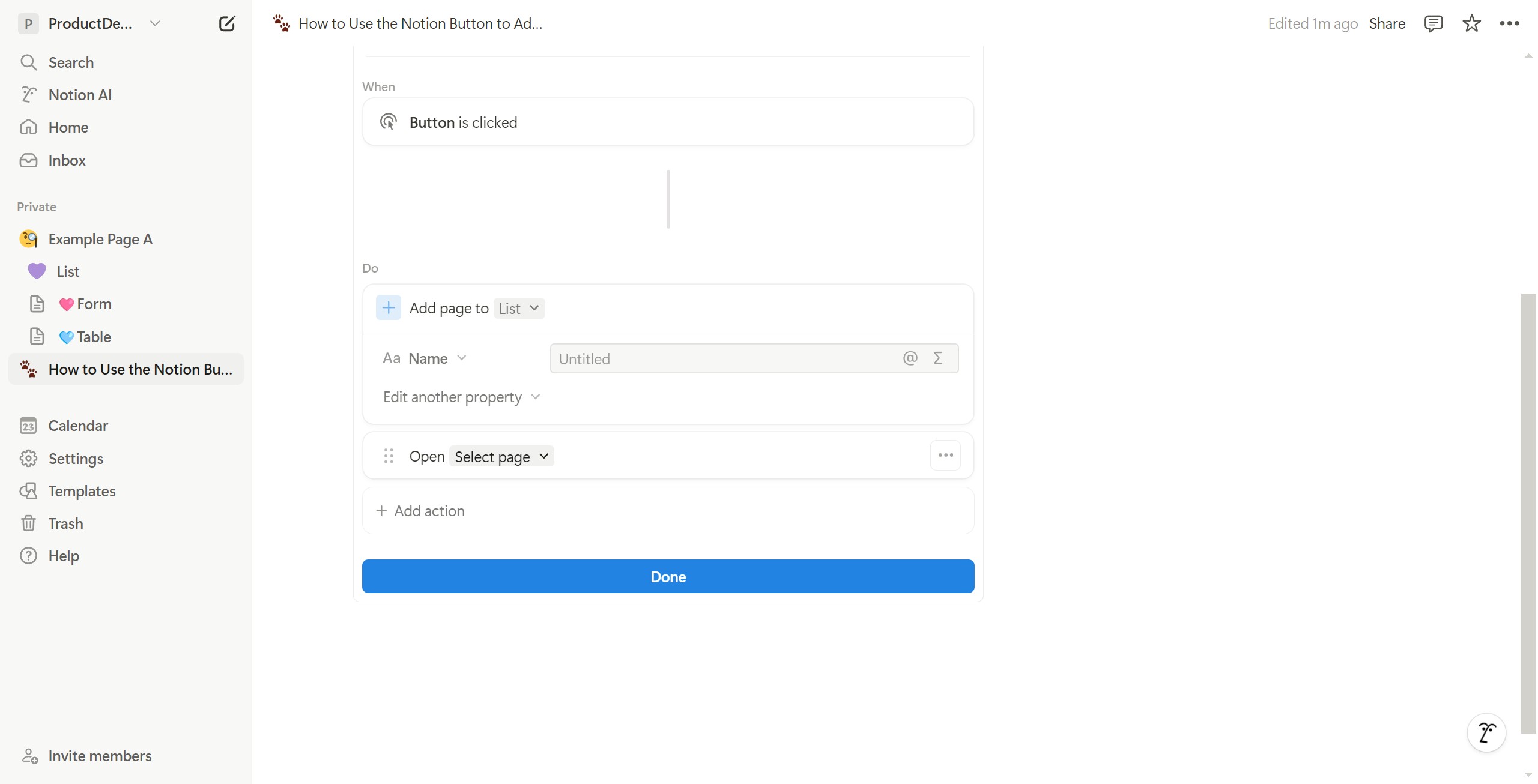Open Notion AI from the sidebar
This screenshot has height=784, width=1538.
pyautogui.click(x=126, y=95)
